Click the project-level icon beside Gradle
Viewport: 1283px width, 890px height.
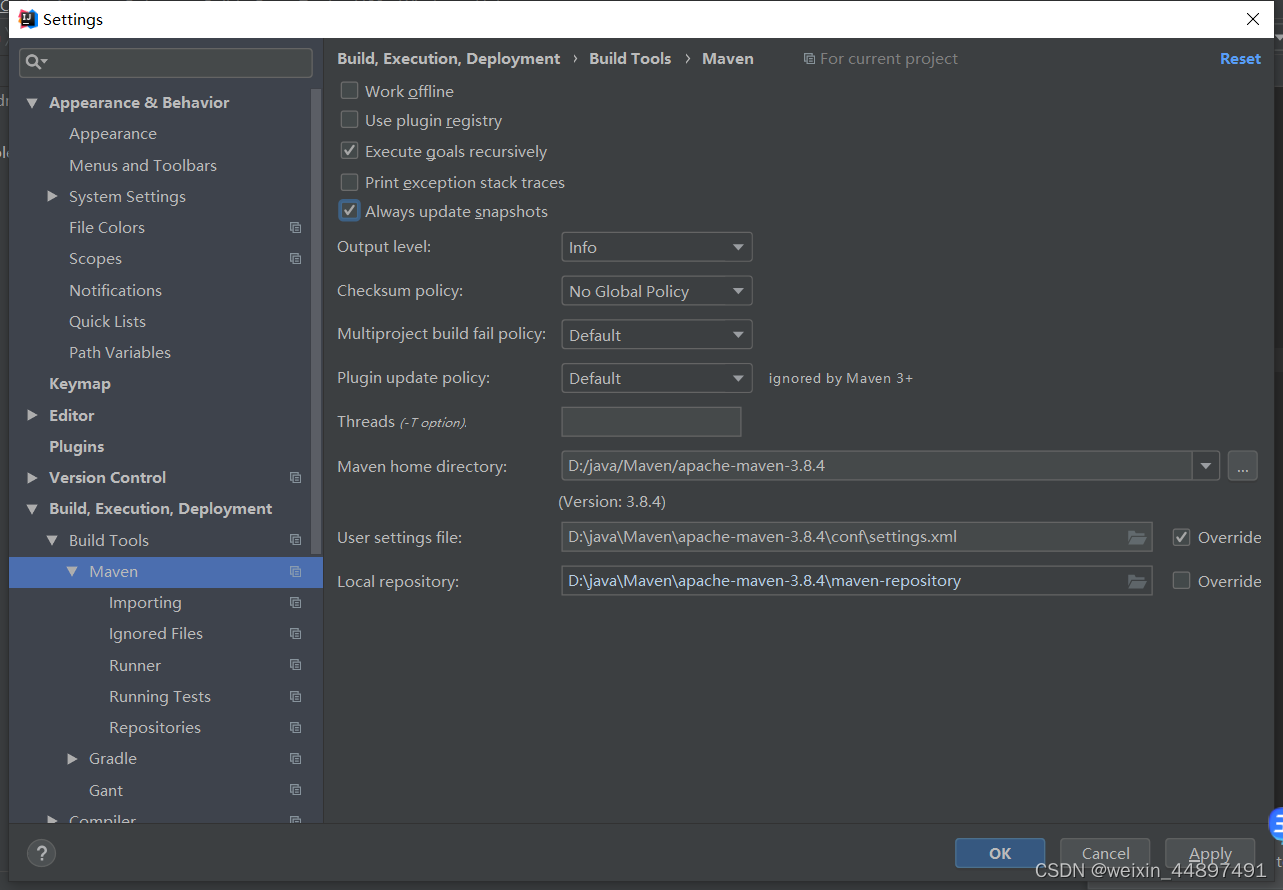click(x=295, y=759)
